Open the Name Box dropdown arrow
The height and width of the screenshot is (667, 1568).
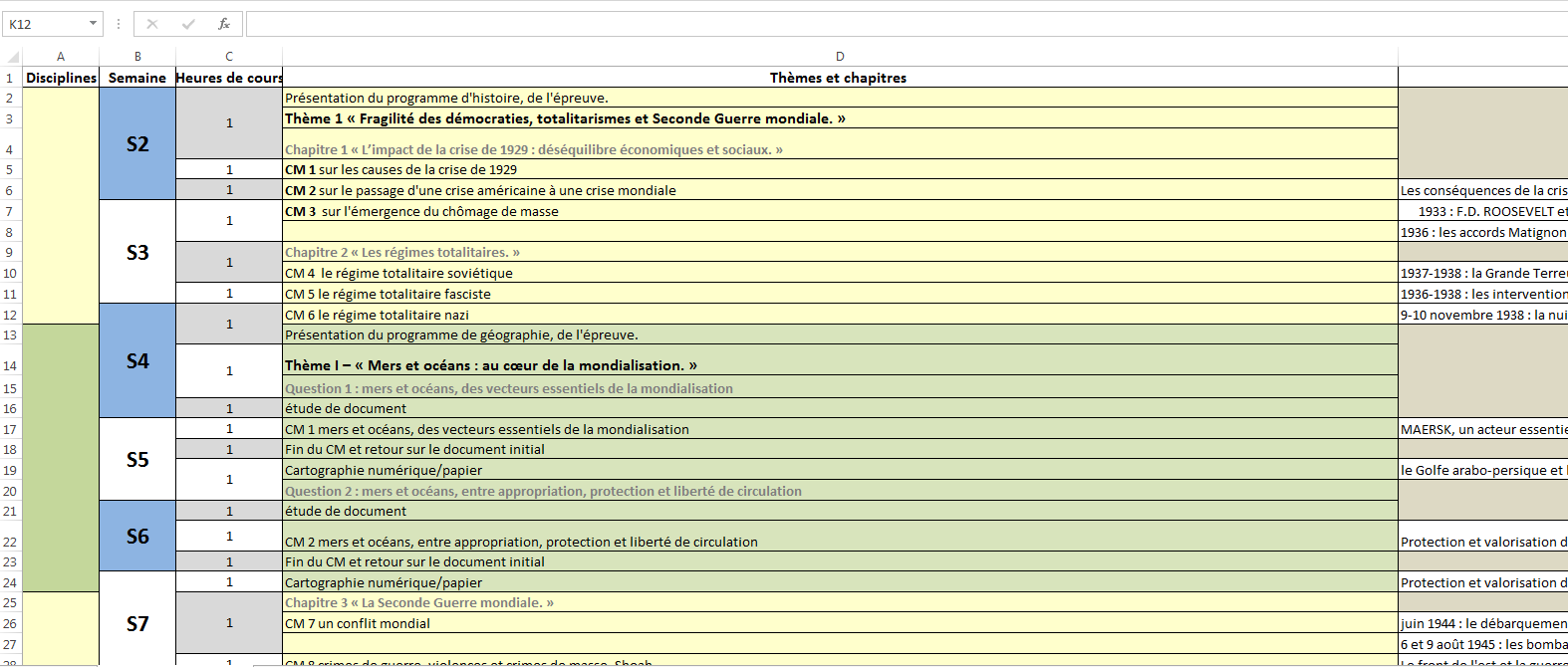tap(93, 24)
